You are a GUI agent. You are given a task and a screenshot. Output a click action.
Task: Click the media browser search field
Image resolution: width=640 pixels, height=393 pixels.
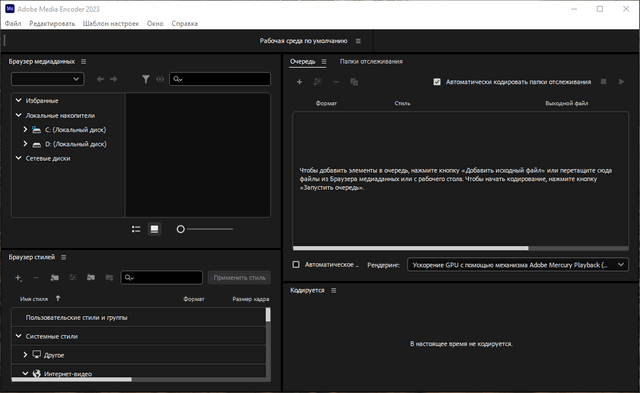220,79
